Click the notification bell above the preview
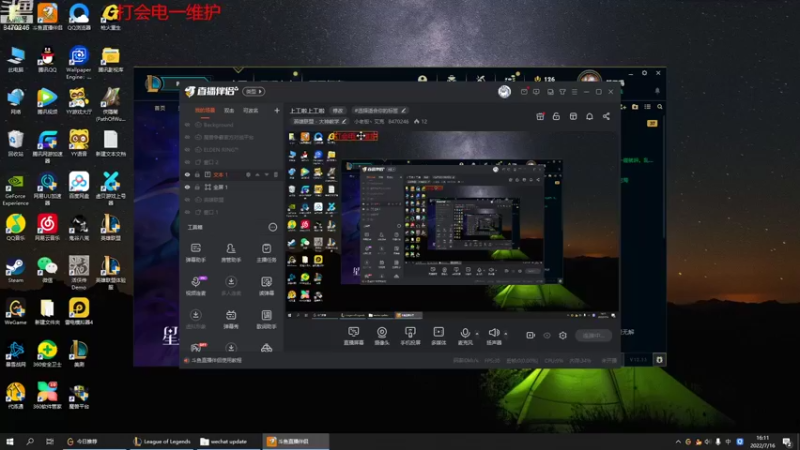The image size is (800, 450). (589, 116)
